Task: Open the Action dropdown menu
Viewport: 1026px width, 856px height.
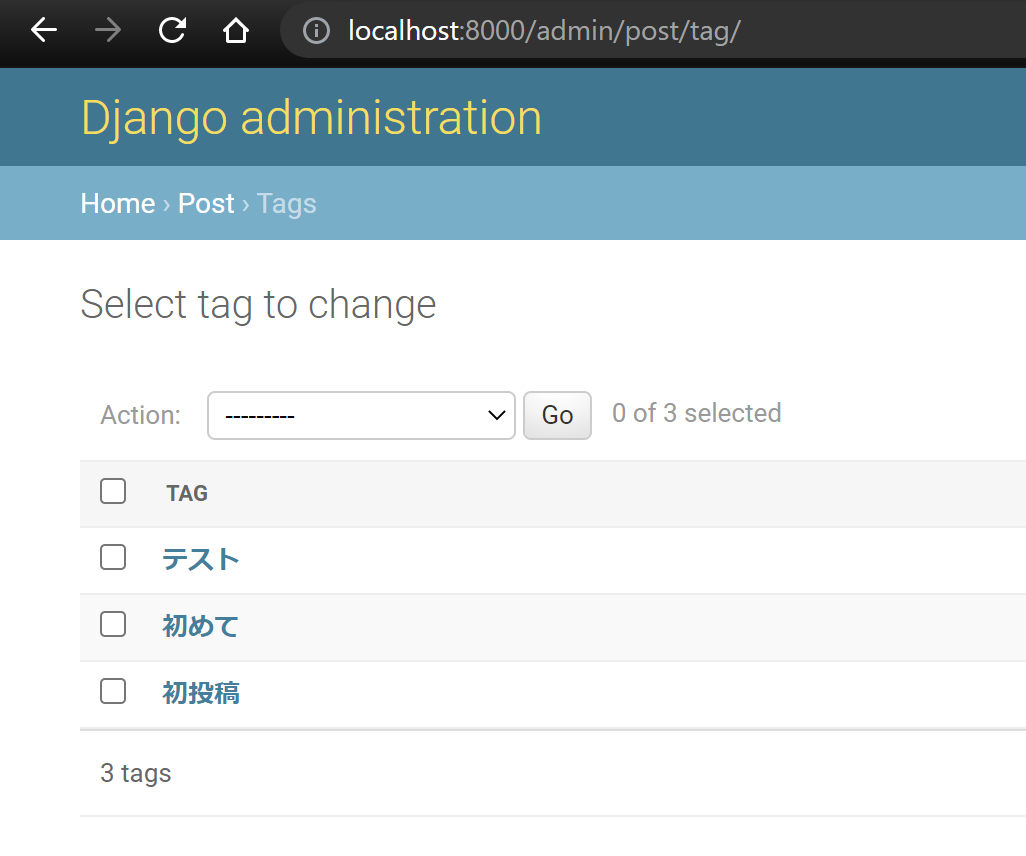Action: 361,415
